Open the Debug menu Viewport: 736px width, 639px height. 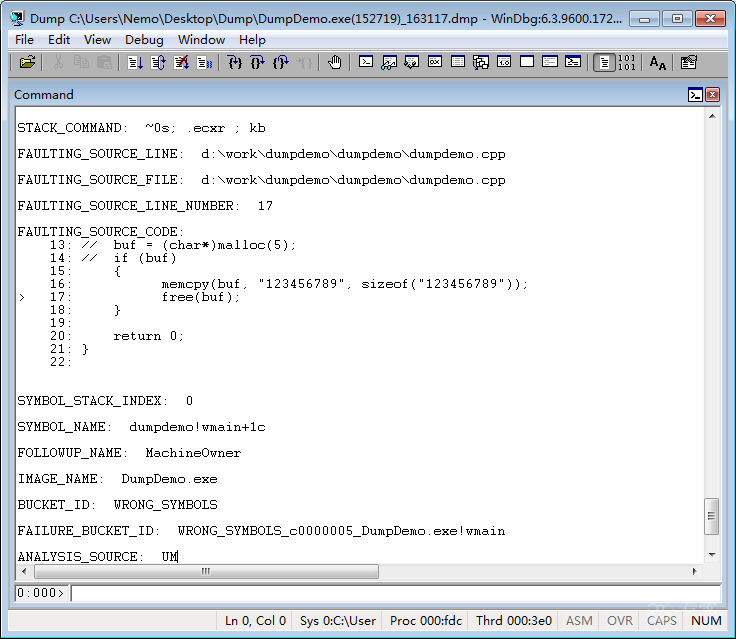pyautogui.click(x=144, y=40)
